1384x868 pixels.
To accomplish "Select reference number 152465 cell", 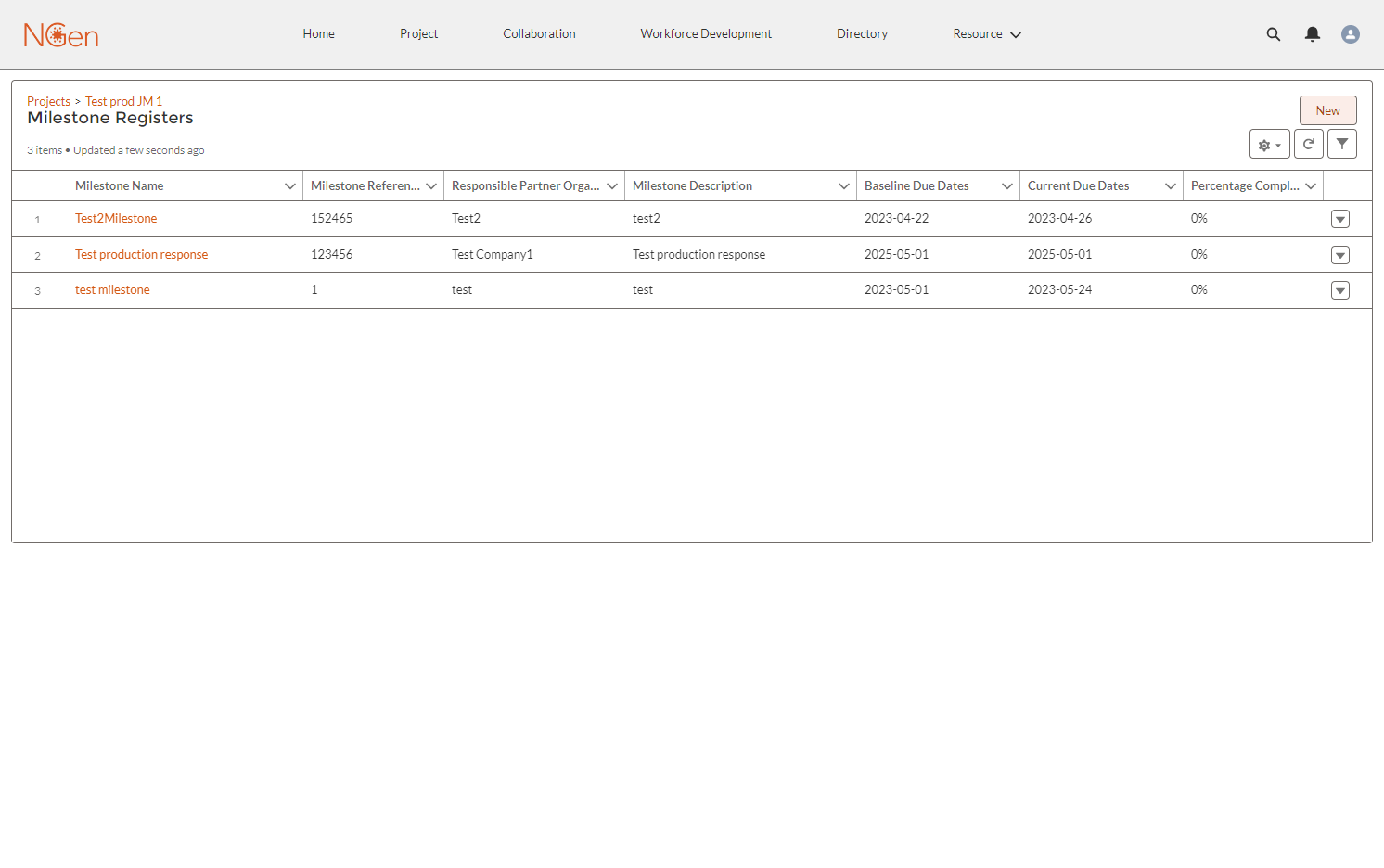I will (x=331, y=219).
